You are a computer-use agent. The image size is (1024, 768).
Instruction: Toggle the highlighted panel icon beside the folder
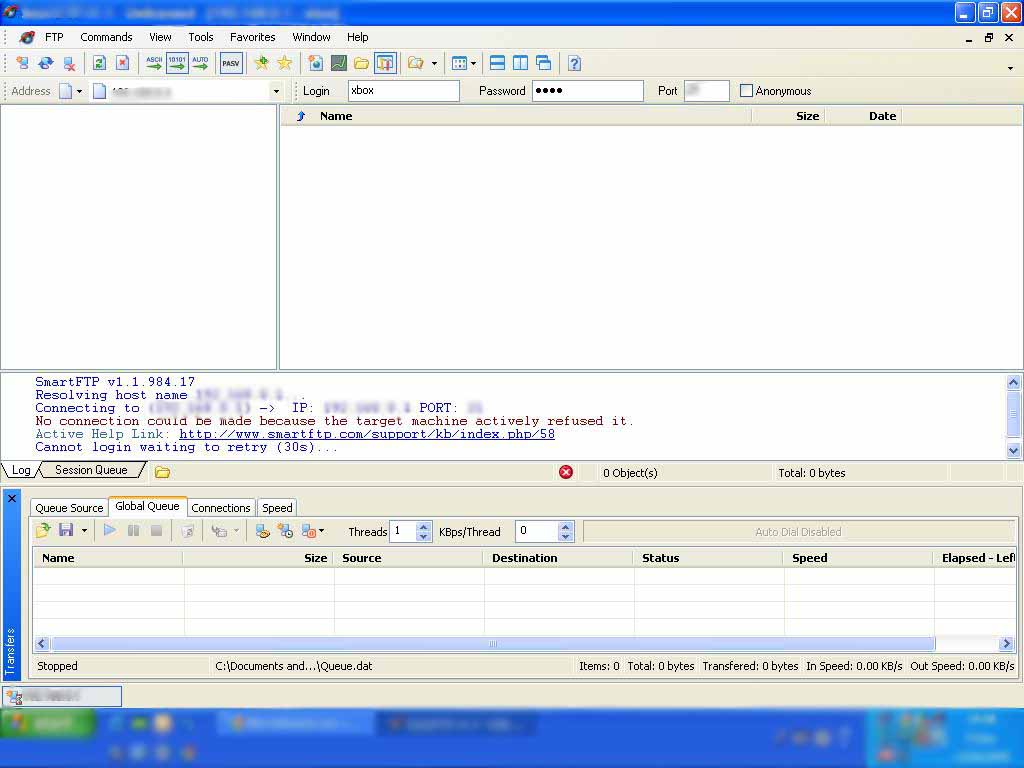click(385, 63)
